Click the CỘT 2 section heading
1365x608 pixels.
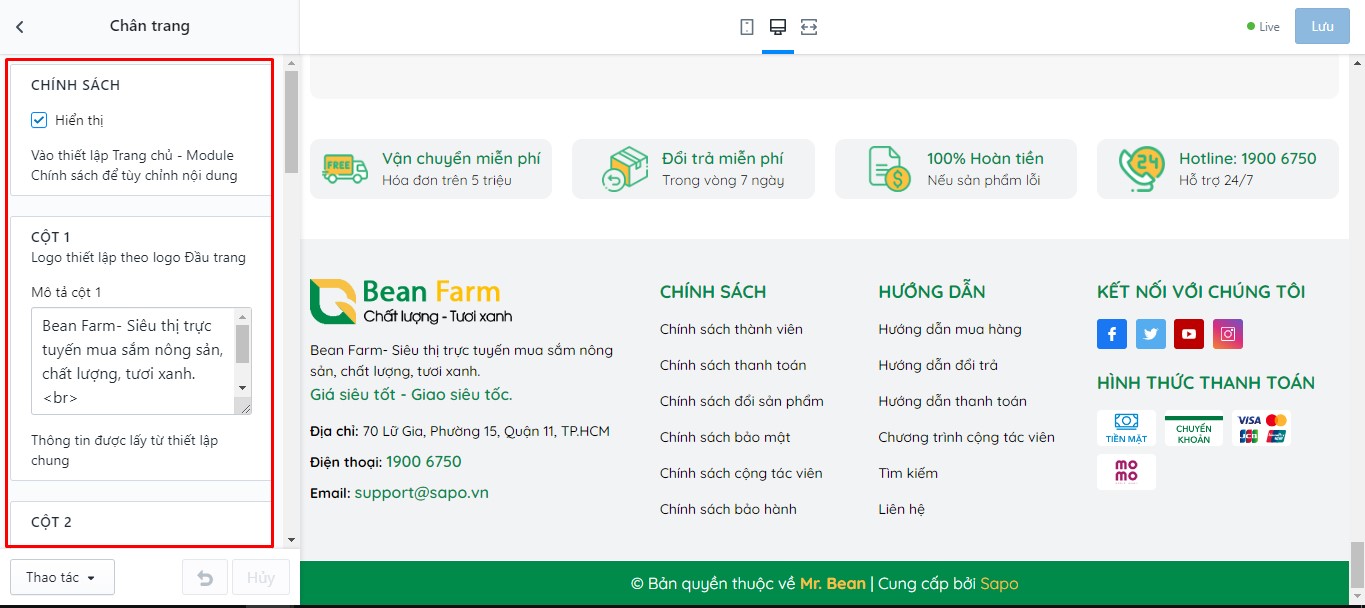[x=51, y=522]
